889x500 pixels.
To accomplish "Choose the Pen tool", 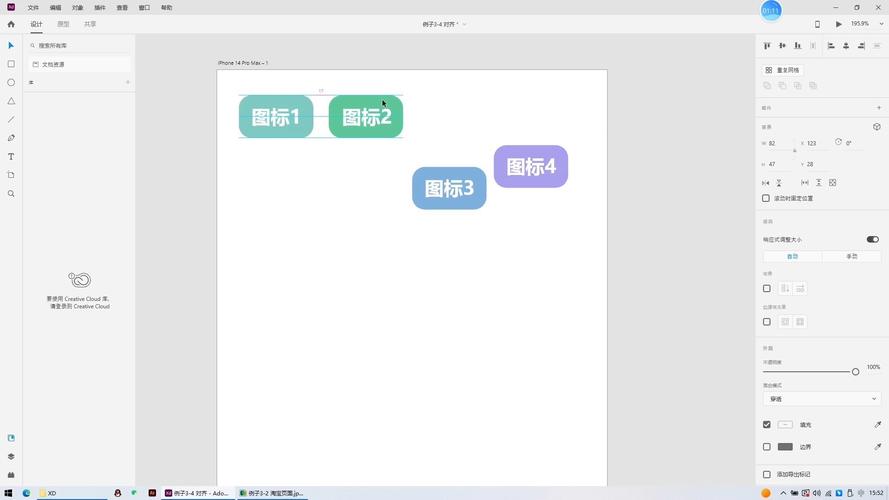I will coord(11,138).
